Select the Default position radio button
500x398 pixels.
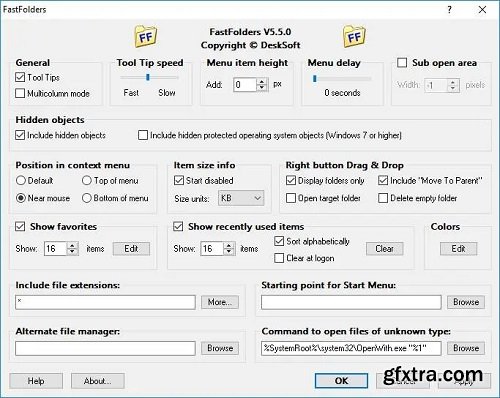click(21, 180)
